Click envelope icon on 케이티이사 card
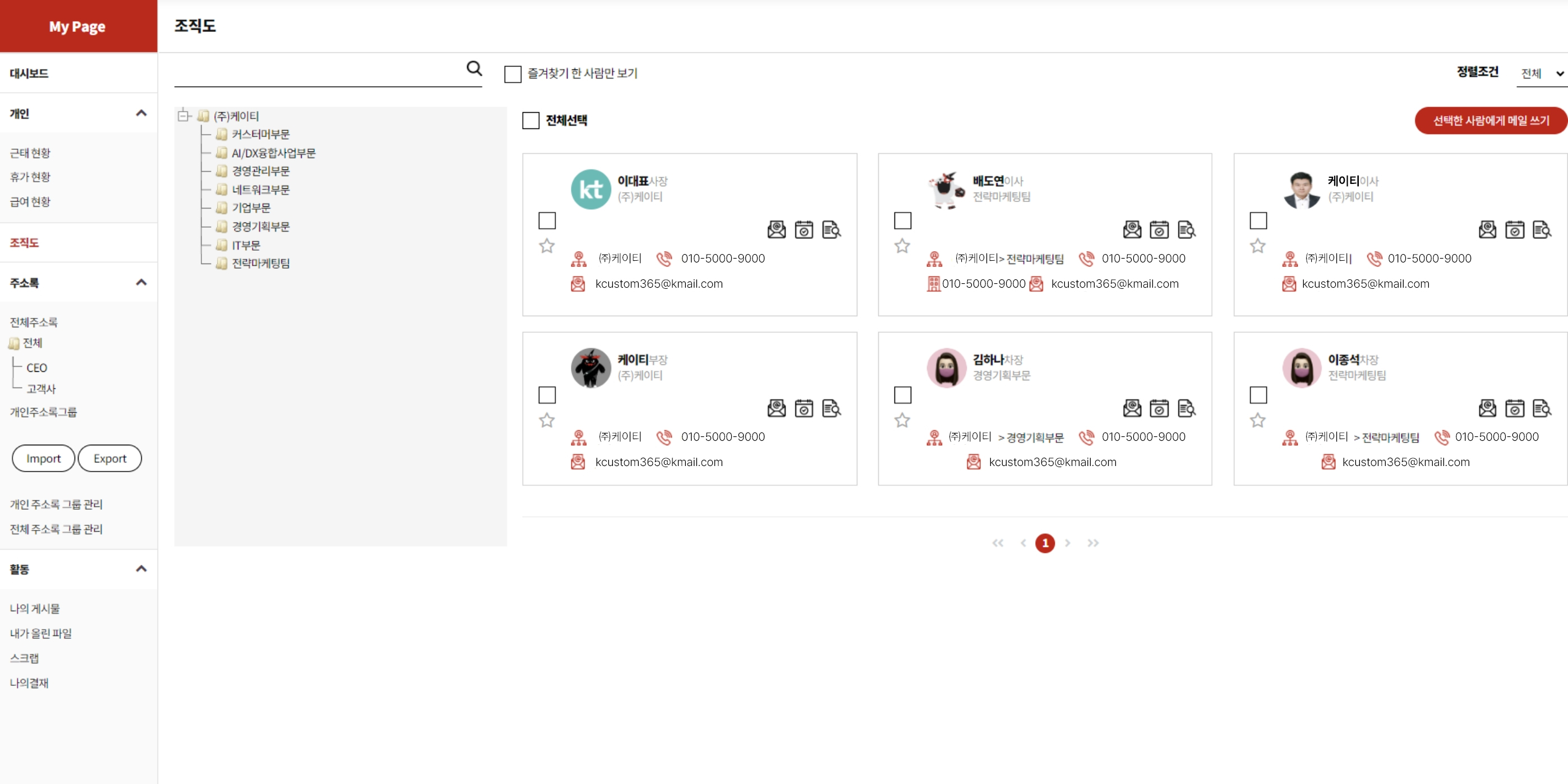Image resolution: width=1568 pixels, height=784 pixels. (x=1487, y=229)
